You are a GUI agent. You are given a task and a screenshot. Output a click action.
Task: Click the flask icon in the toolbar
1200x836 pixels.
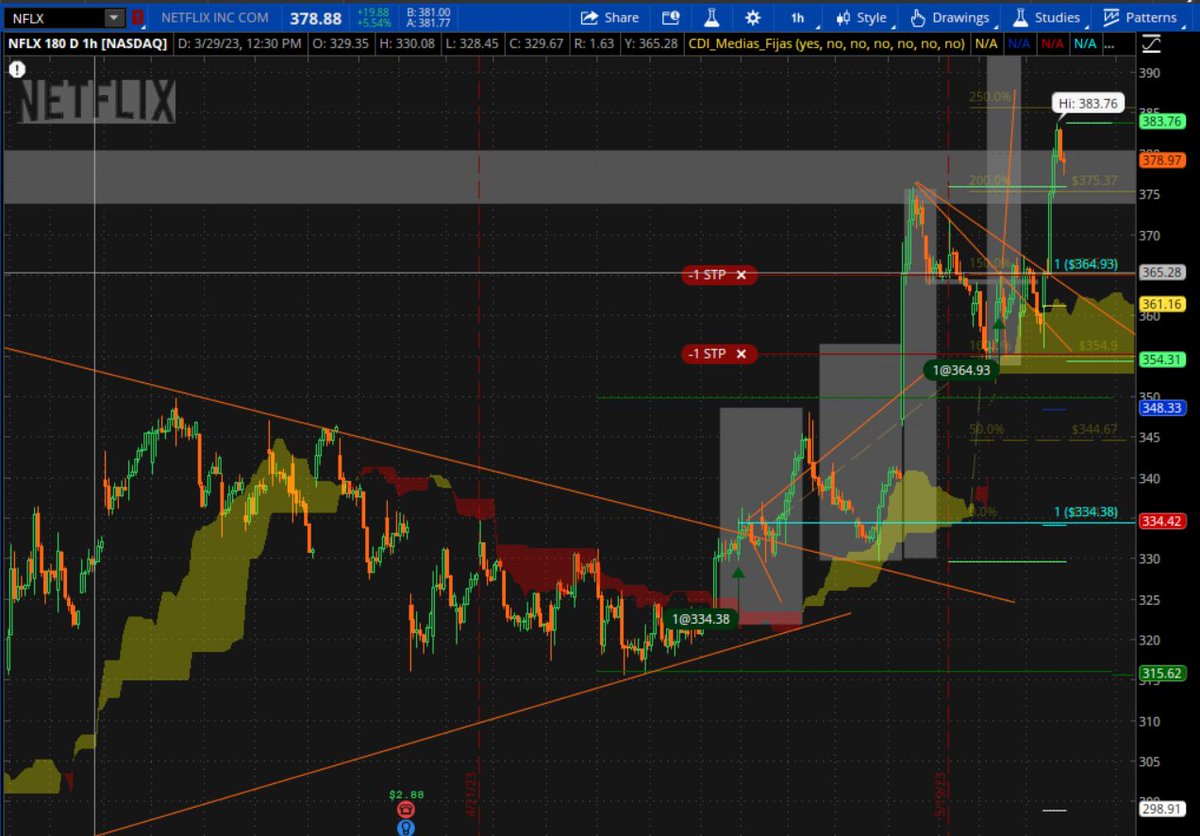712,18
